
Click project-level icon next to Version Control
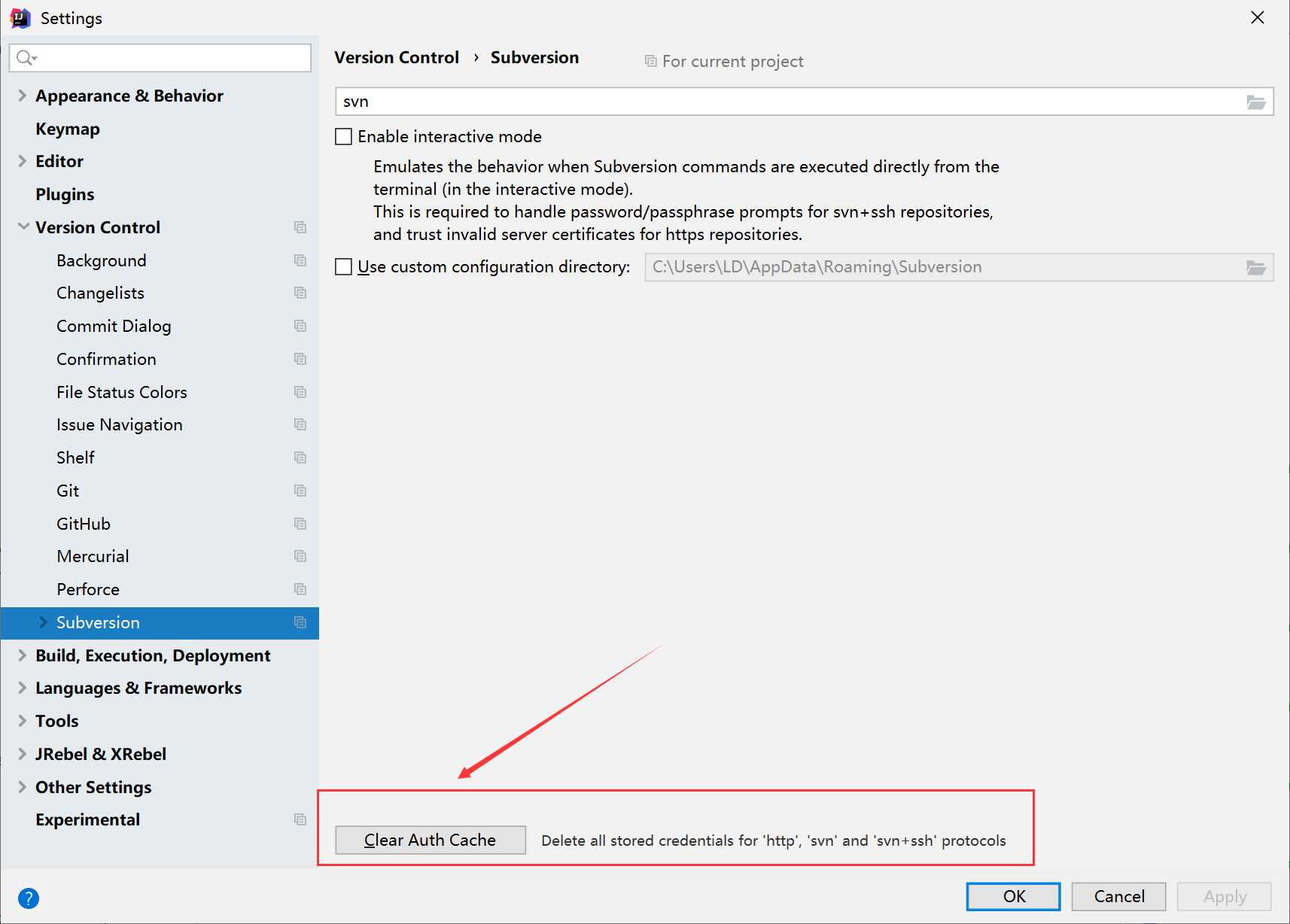tap(300, 227)
